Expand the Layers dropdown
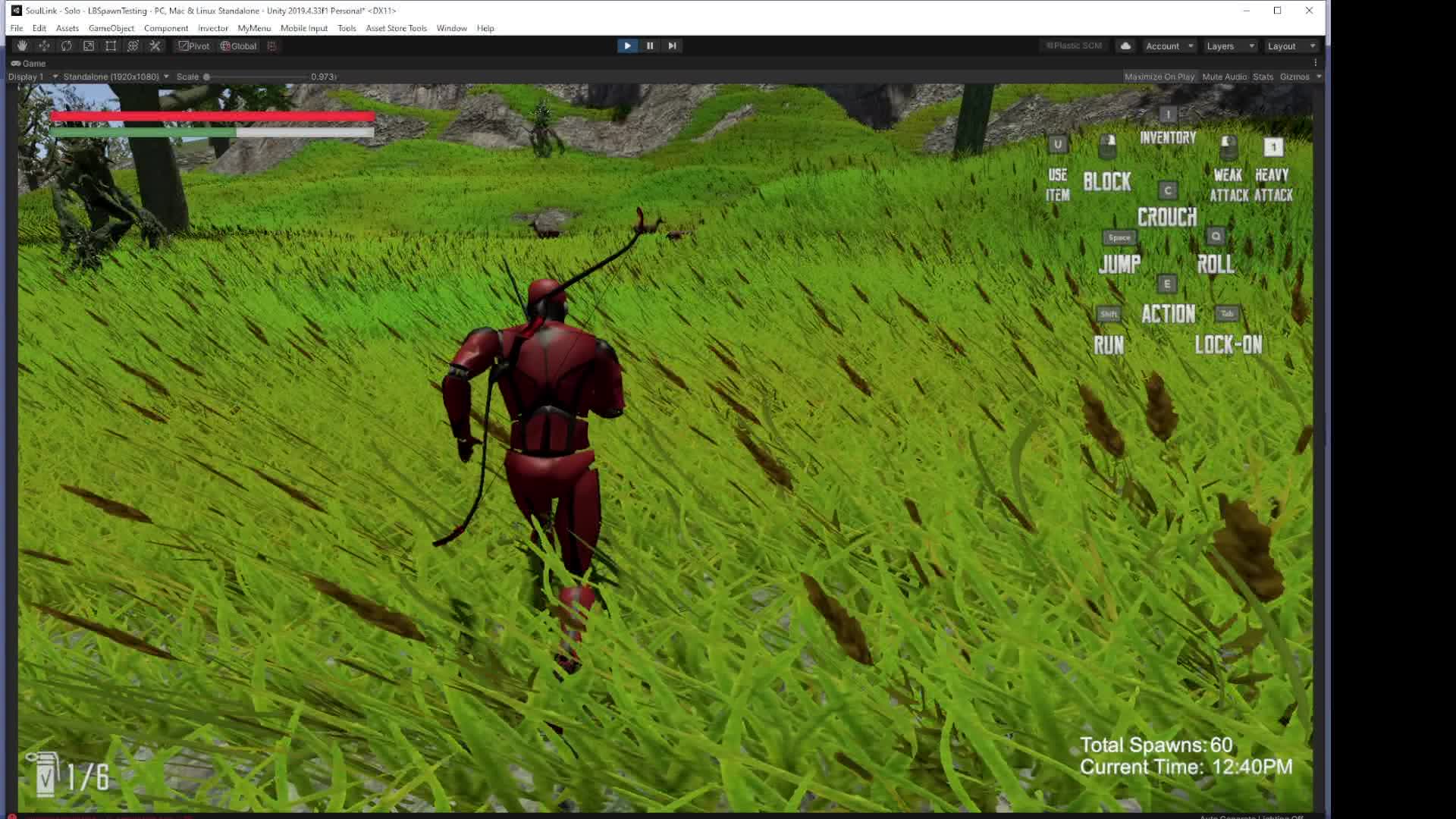Screen dimensions: 1456x819 1230,46
